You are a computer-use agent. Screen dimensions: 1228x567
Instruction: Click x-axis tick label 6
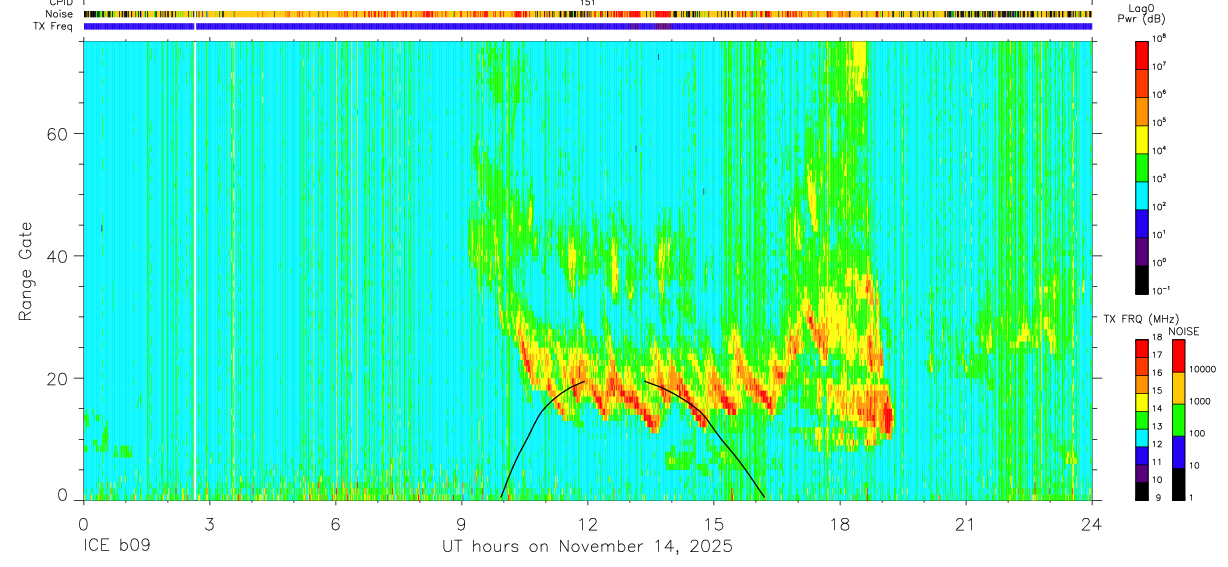coord(335,524)
